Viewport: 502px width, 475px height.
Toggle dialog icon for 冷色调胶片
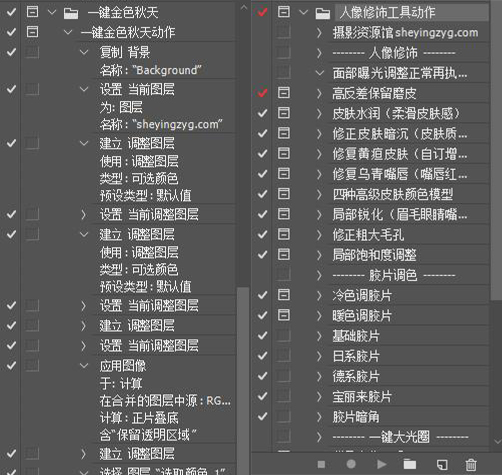[284, 295]
